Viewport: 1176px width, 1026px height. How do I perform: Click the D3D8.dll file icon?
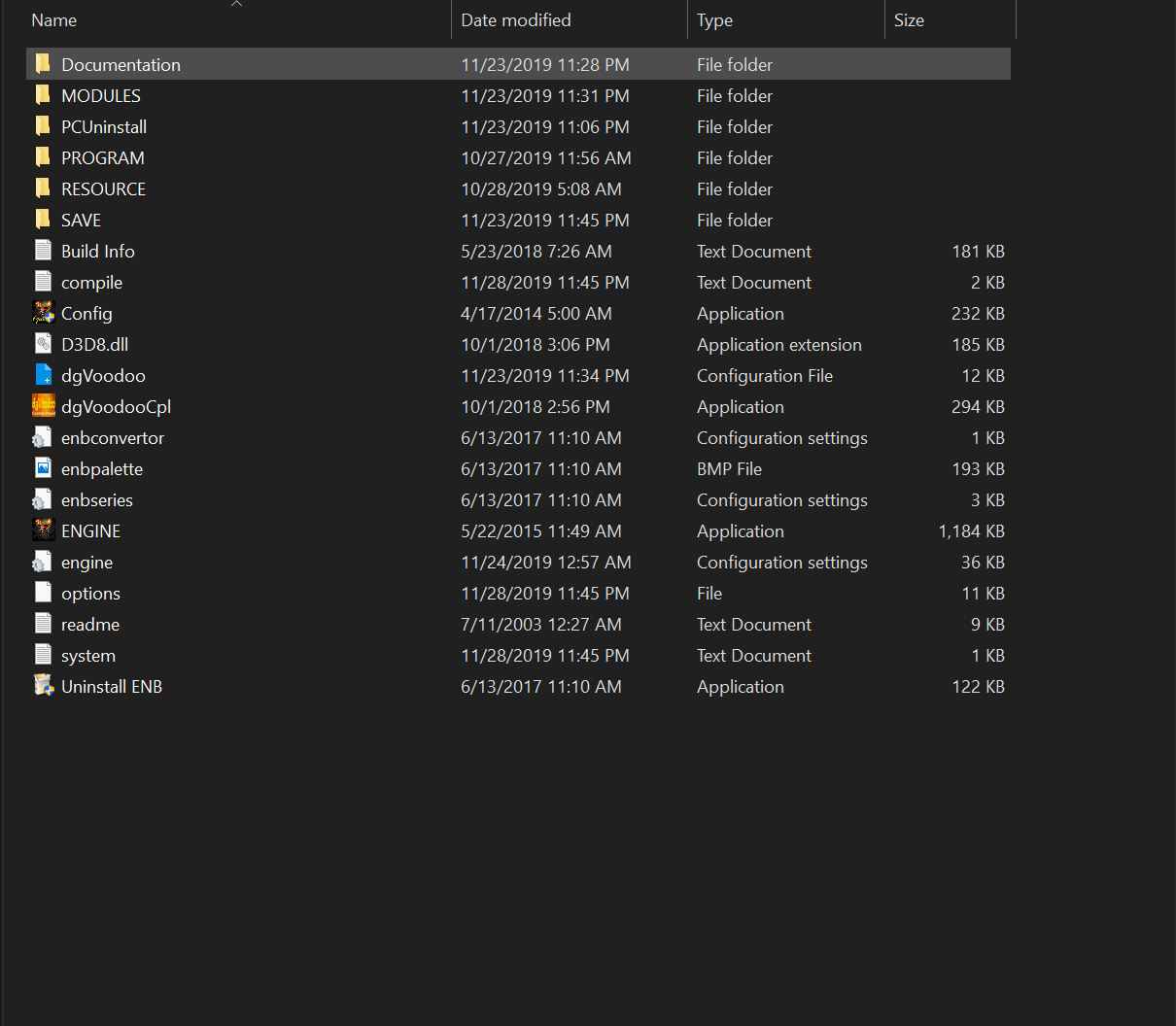click(x=43, y=344)
